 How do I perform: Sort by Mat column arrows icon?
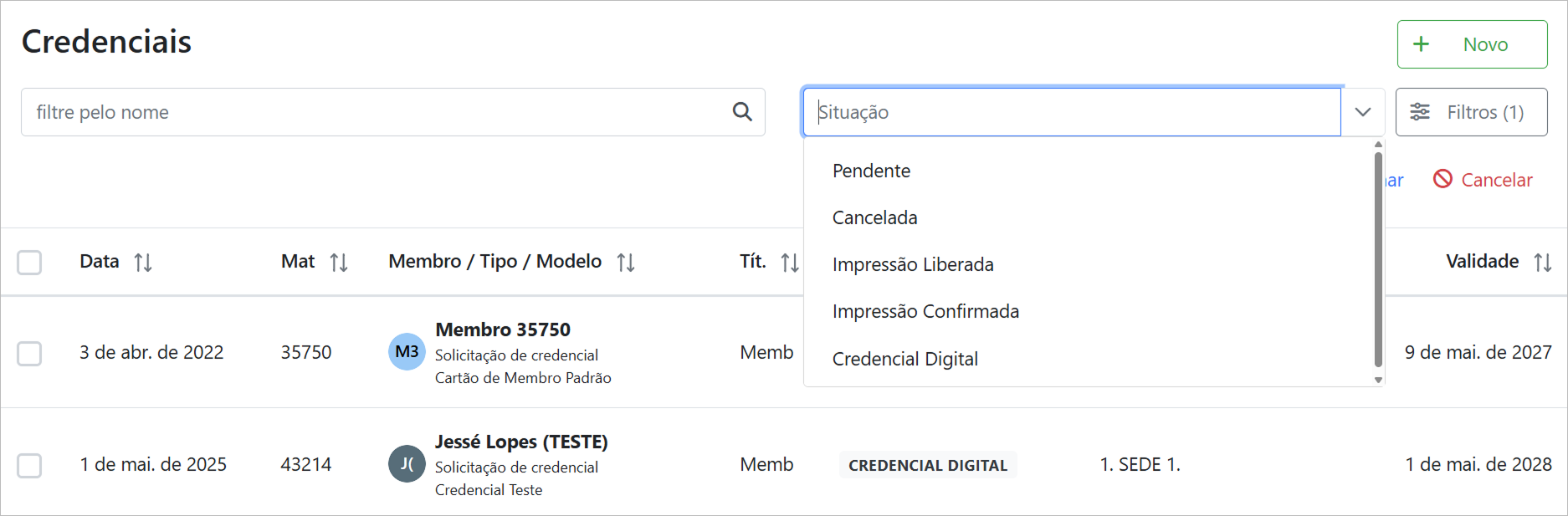339,263
